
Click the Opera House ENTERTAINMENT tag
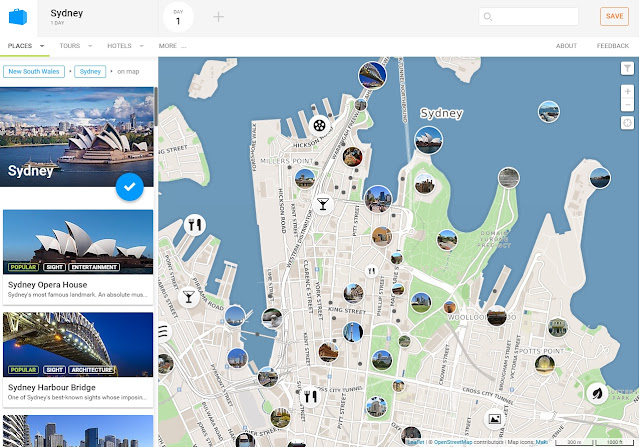coord(94,267)
